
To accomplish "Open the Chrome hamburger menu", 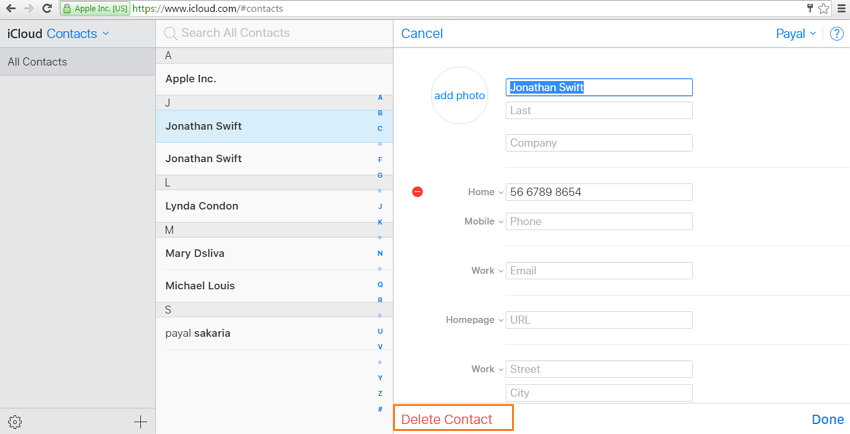I will click(841, 8).
